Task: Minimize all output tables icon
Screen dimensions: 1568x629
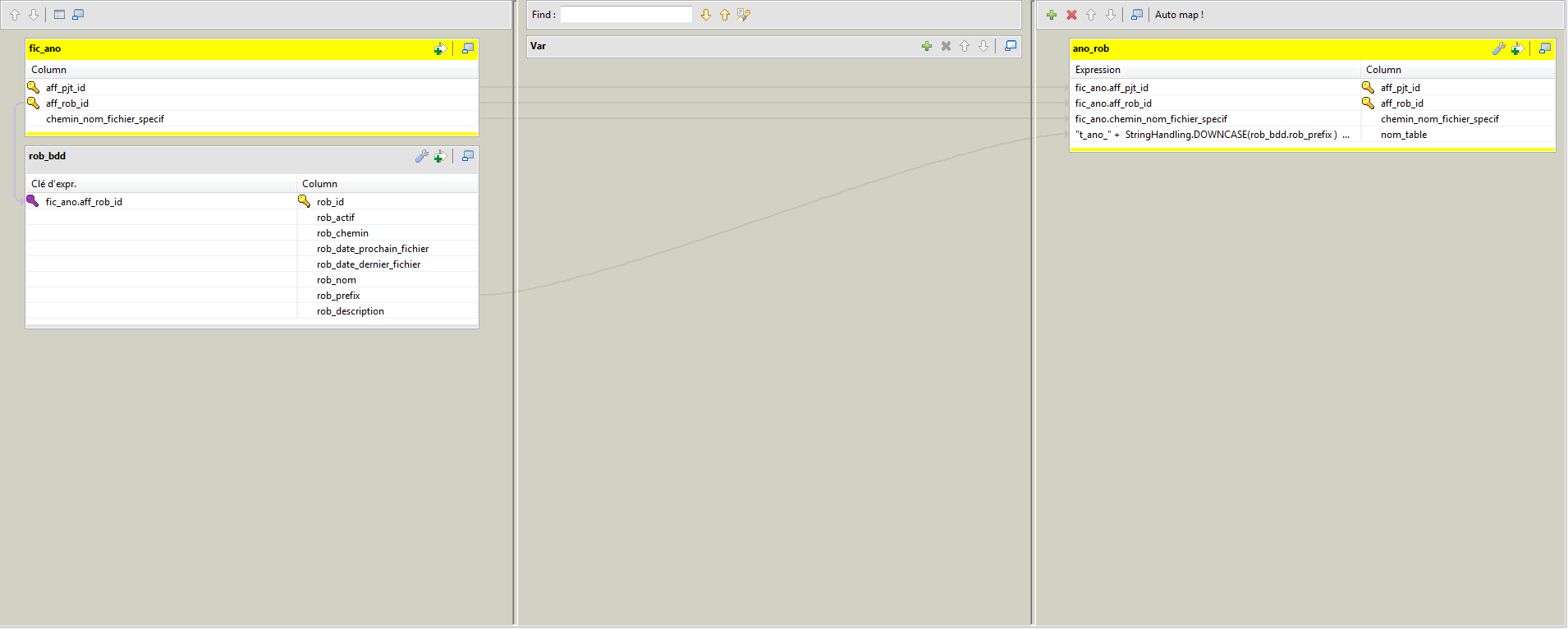Action: (x=1137, y=15)
